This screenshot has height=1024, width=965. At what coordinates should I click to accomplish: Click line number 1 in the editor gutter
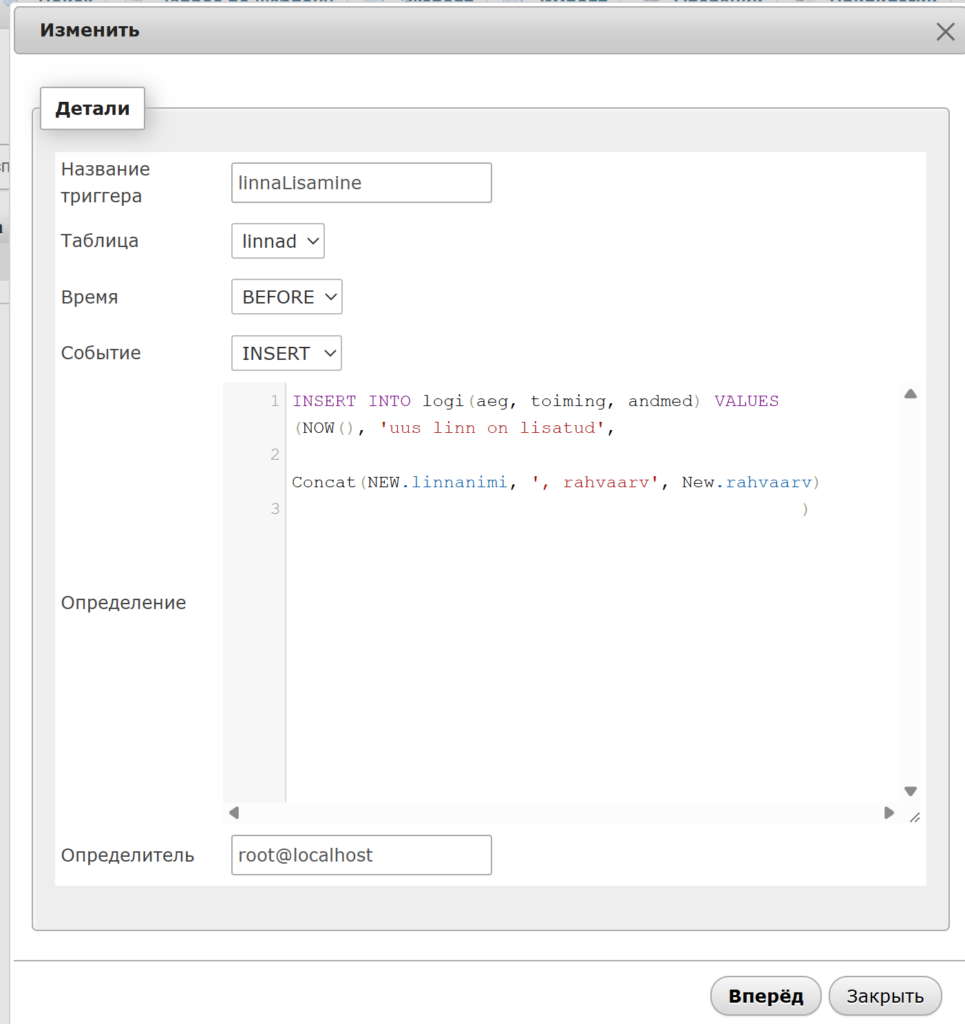275,401
